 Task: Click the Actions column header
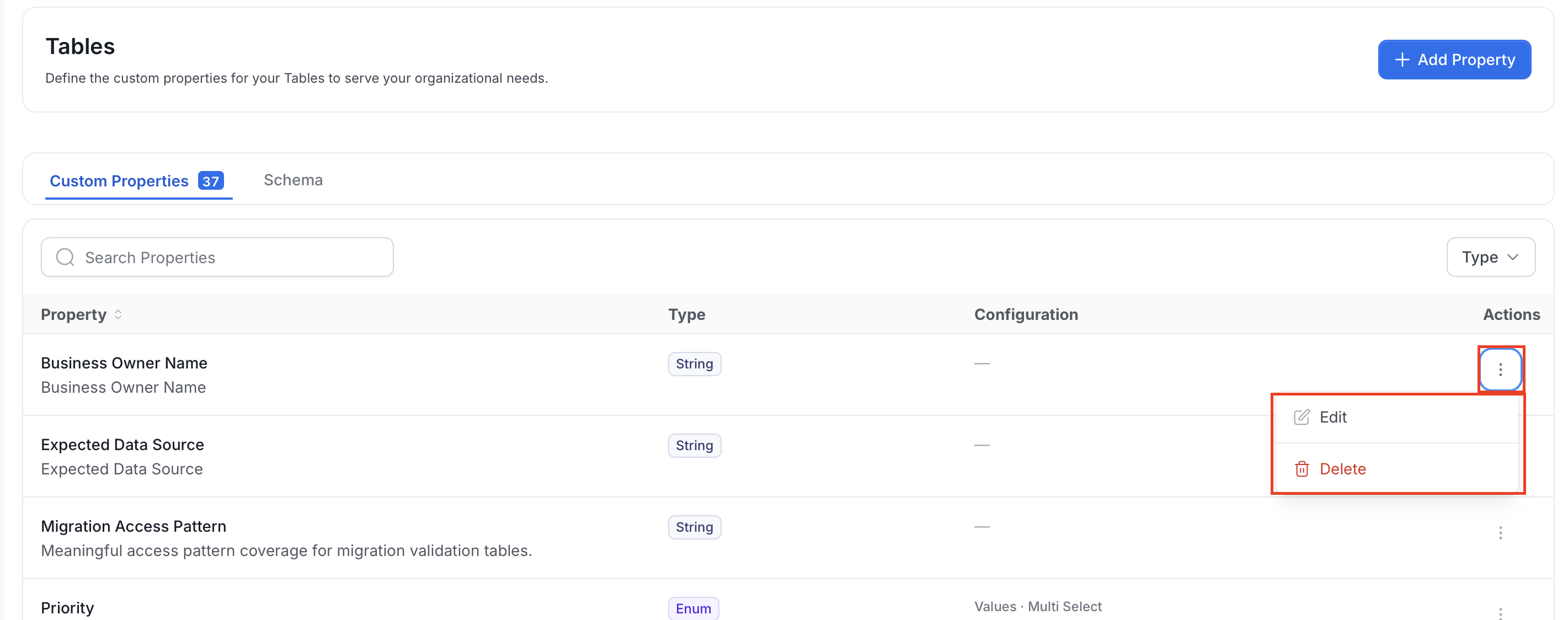pyautogui.click(x=1511, y=314)
